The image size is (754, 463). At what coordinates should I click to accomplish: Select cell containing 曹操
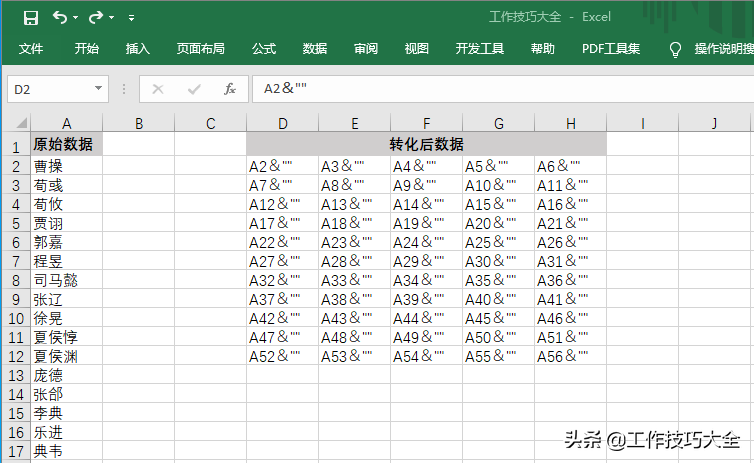(x=66, y=166)
